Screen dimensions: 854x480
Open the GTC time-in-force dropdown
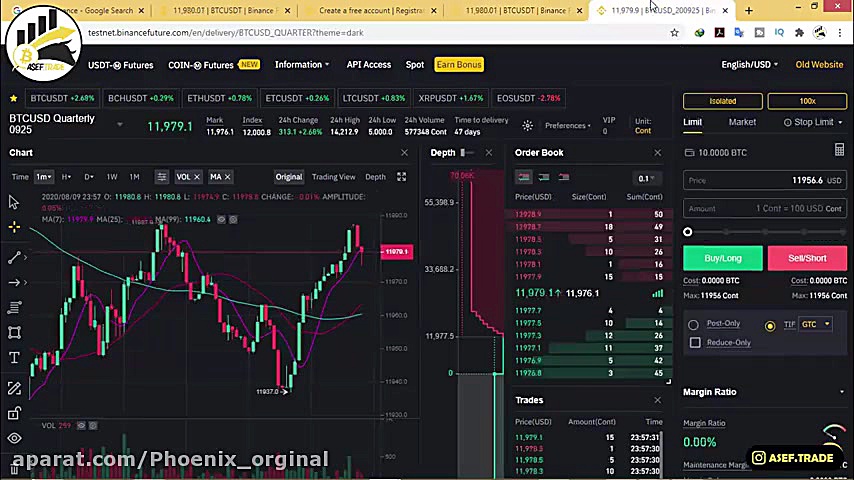click(x=815, y=324)
